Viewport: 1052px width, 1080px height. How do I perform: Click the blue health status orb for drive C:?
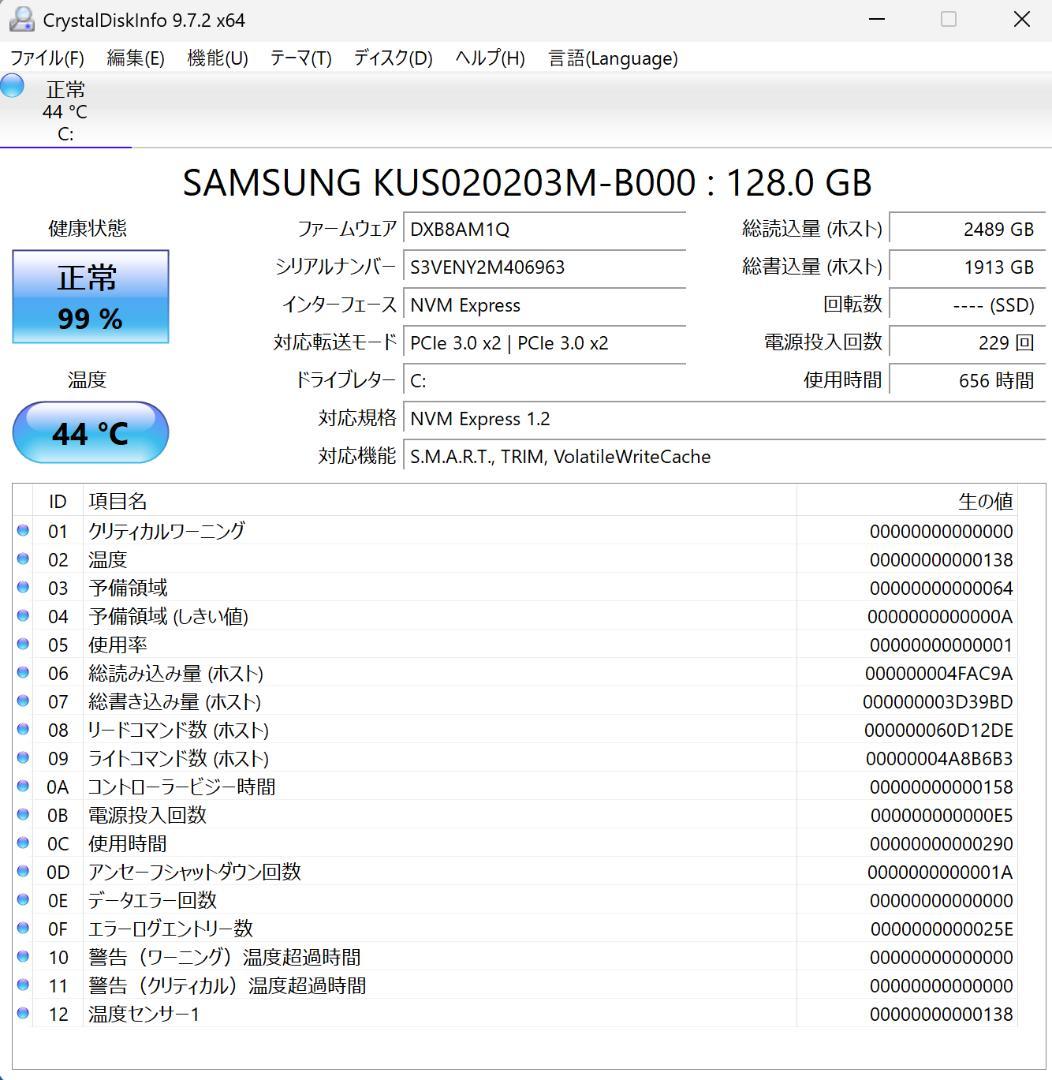tap(10, 86)
